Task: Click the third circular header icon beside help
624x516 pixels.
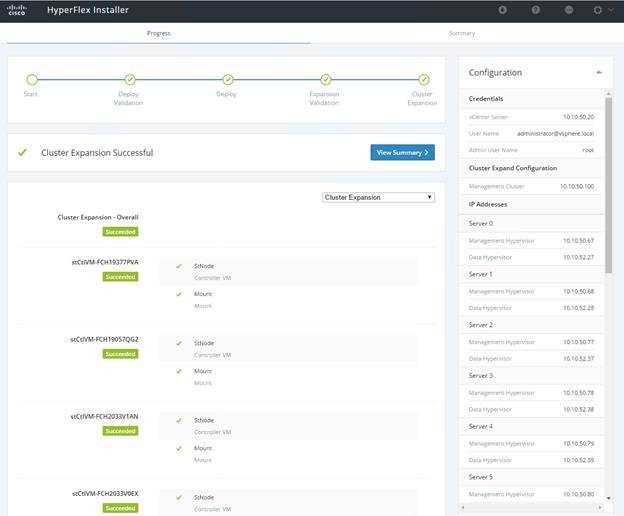Action: tap(569, 10)
